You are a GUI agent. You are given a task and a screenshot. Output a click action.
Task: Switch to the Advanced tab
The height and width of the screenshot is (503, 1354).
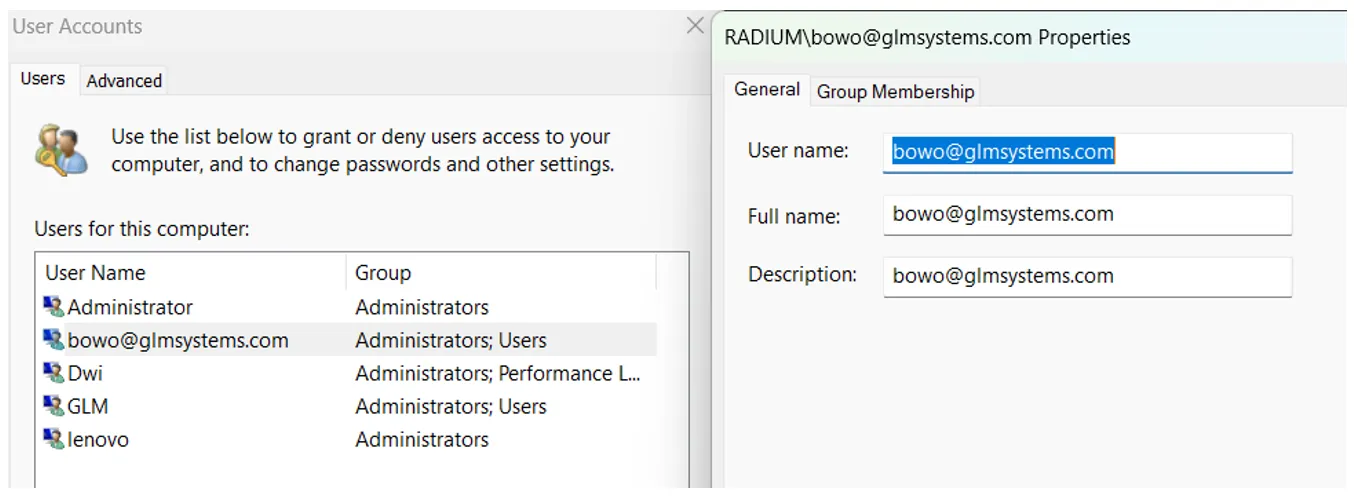click(124, 81)
